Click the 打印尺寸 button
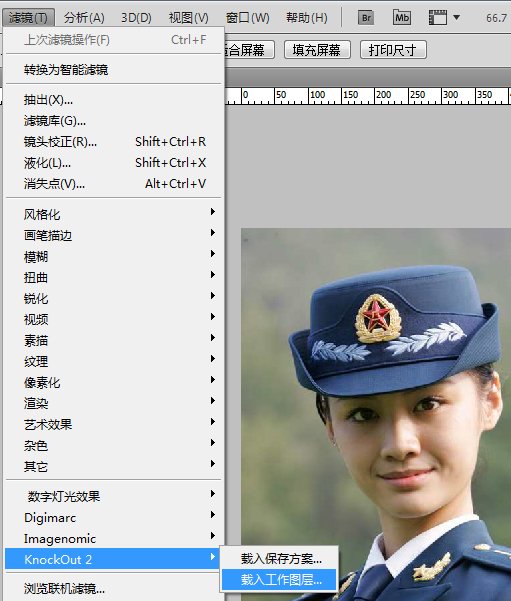 (x=393, y=50)
